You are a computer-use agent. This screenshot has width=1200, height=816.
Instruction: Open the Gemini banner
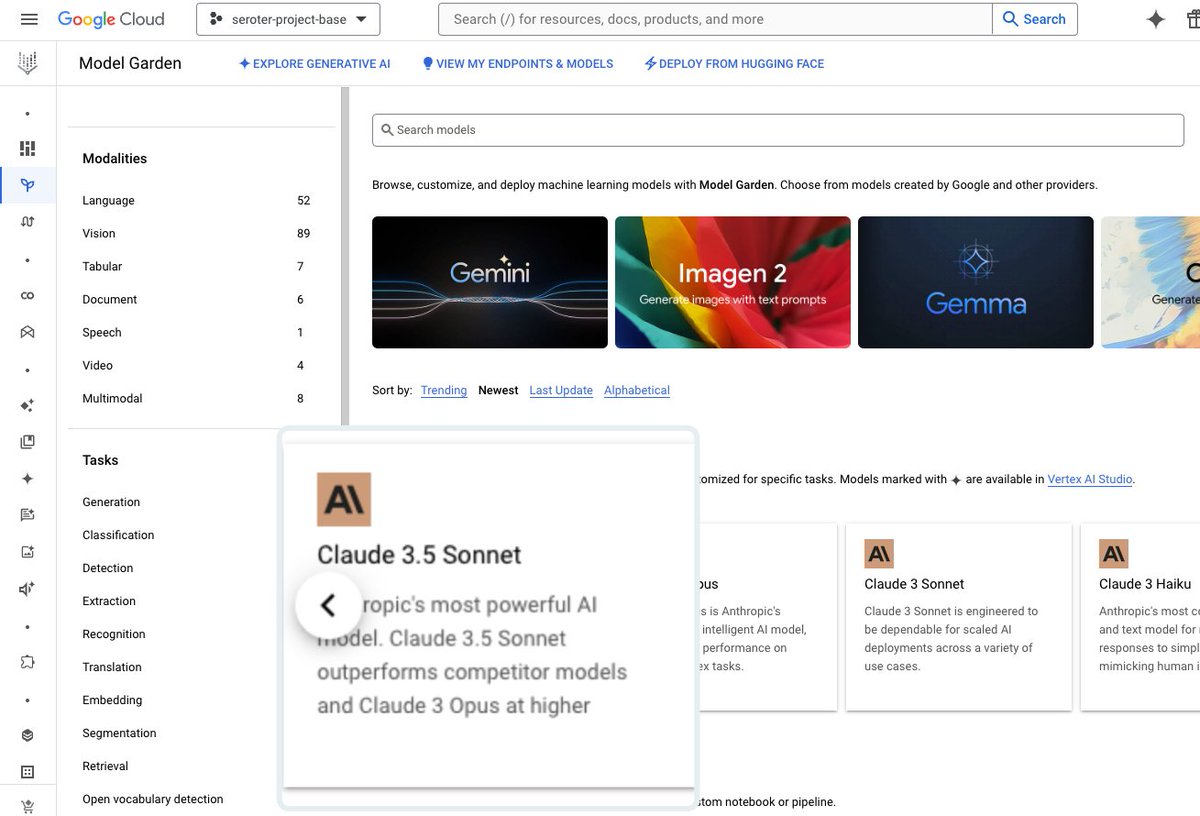pyautogui.click(x=490, y=282)
